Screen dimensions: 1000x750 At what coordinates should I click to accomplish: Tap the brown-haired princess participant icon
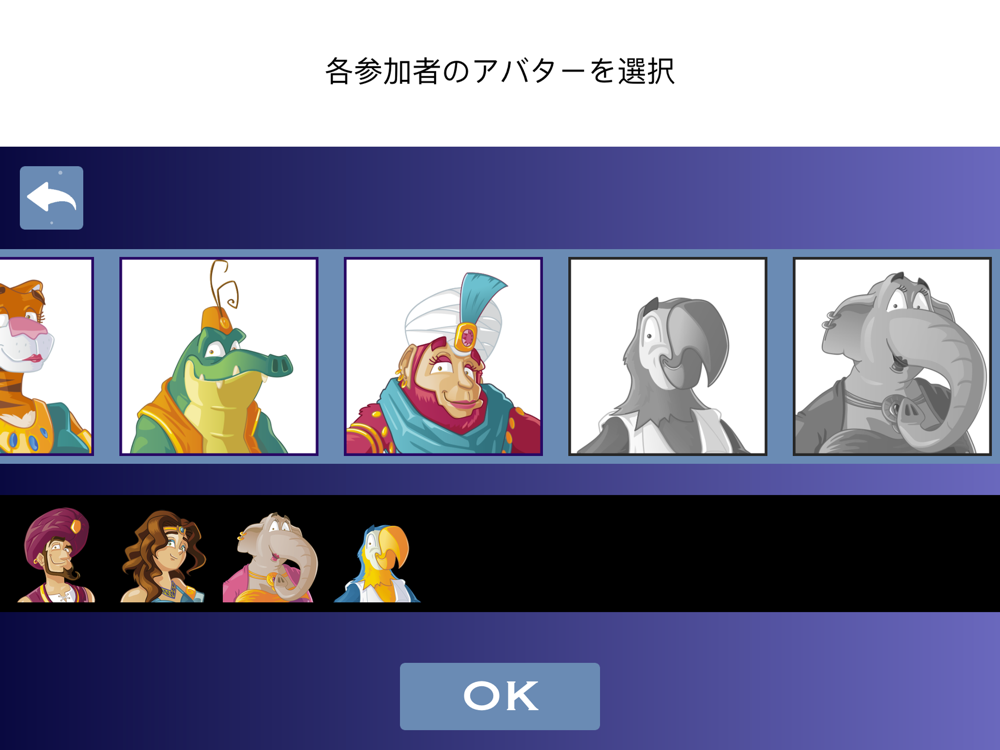pos(163,556)
